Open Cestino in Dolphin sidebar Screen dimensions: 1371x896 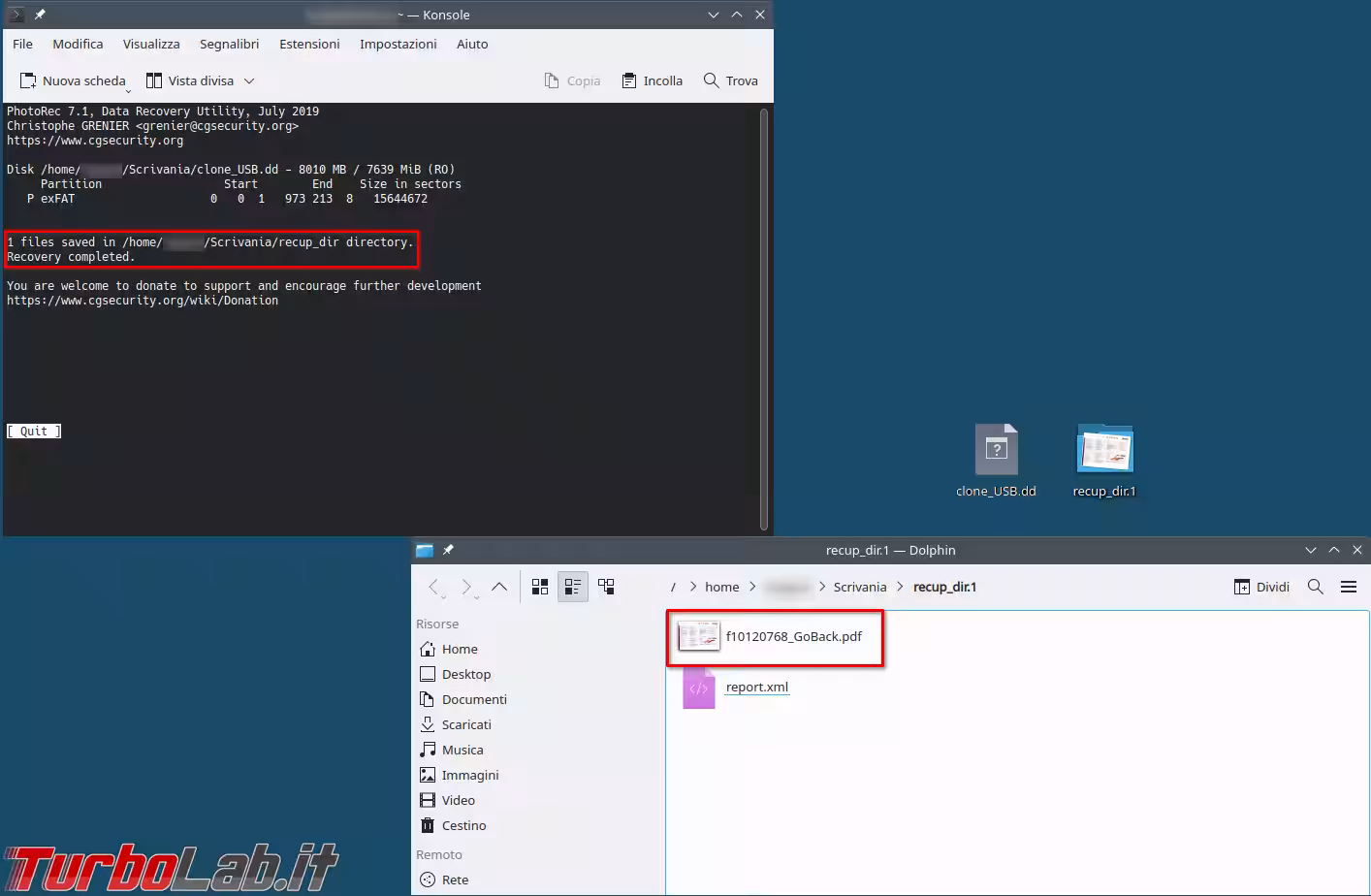click(x=463, y=826)
